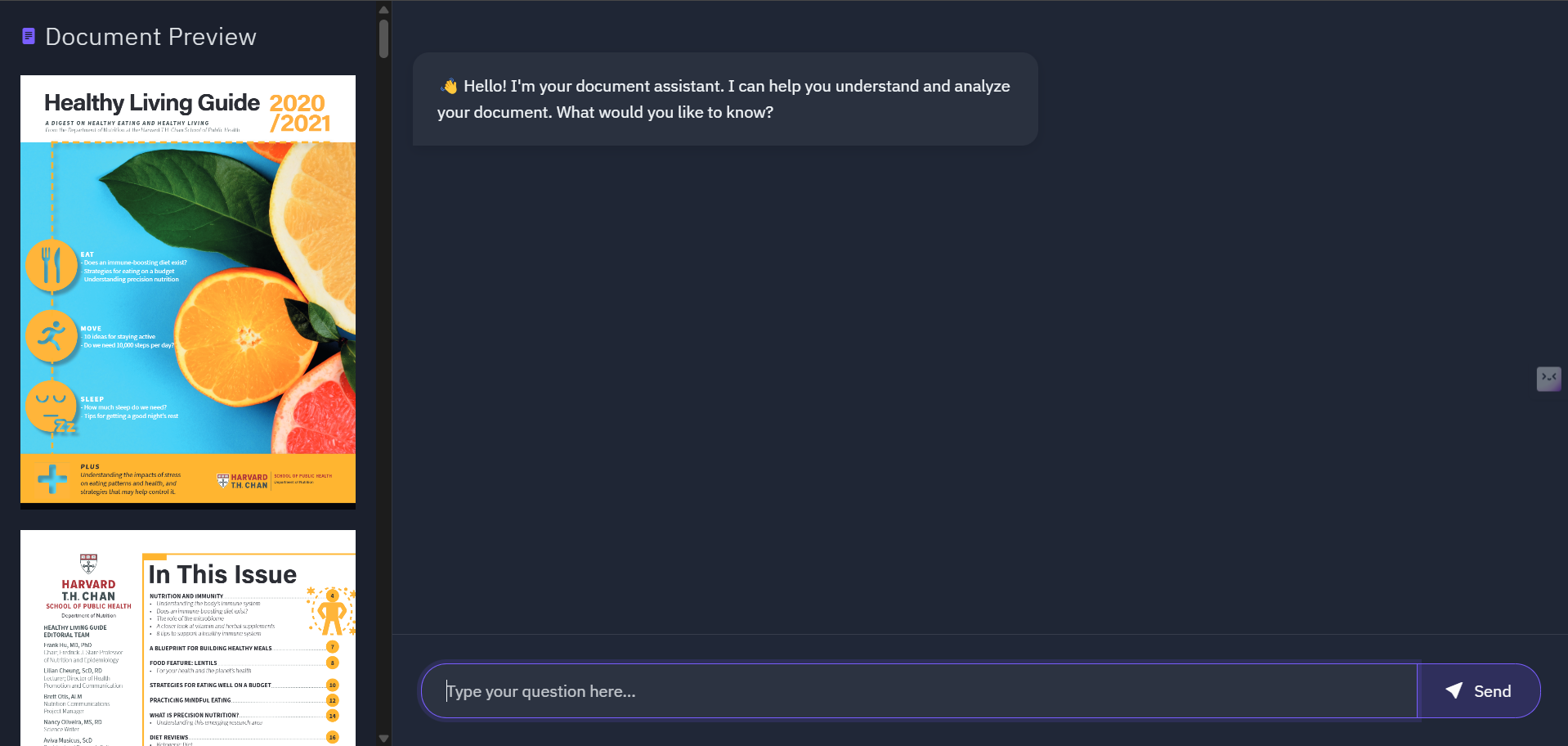This screenshot has width=1568, height=746.
Task: Click the purple Document Preview panel icon
Action: pos(29,35)
